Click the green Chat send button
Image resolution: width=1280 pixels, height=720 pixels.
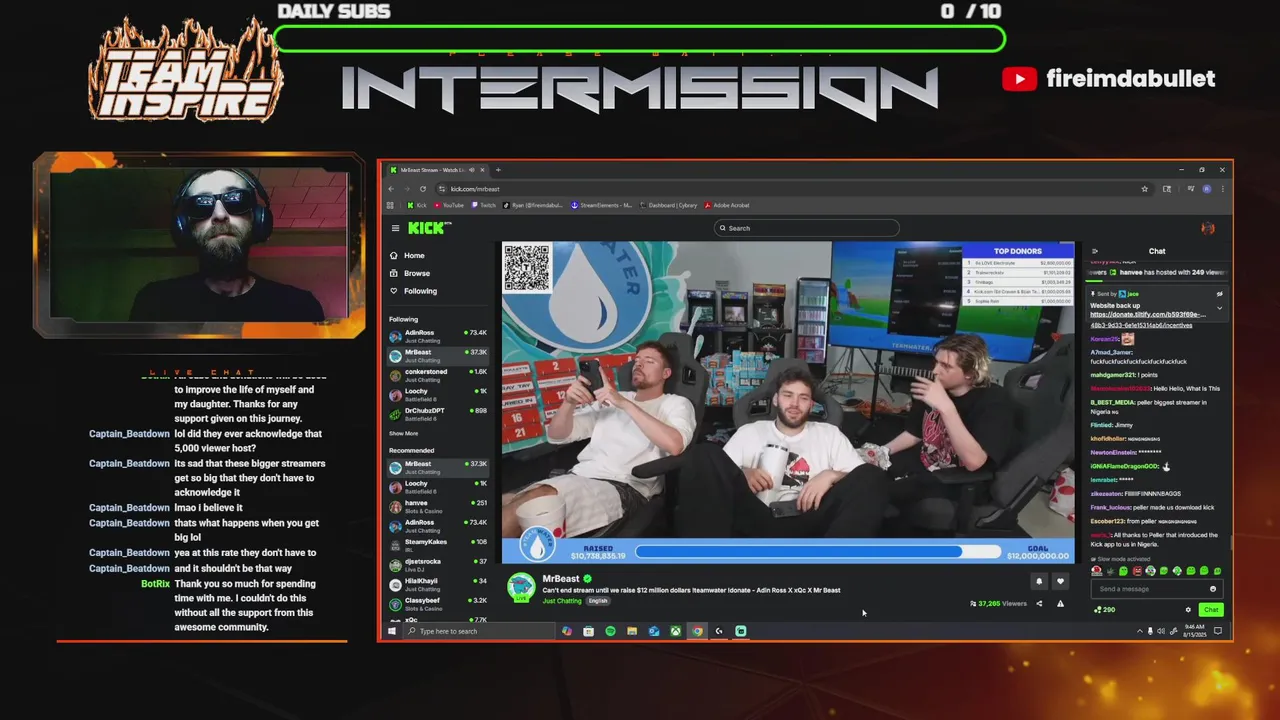point(1211,610)
